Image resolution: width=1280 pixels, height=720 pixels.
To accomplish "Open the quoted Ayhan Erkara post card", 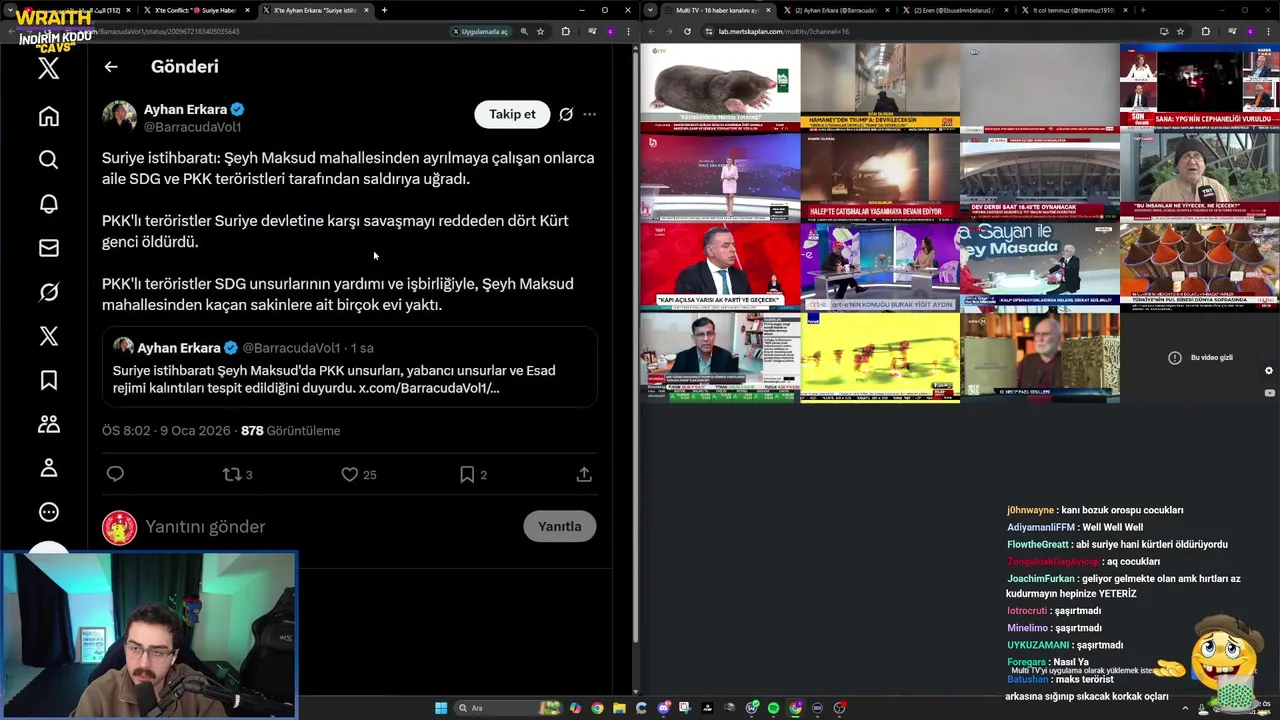I will coord(349,368).
